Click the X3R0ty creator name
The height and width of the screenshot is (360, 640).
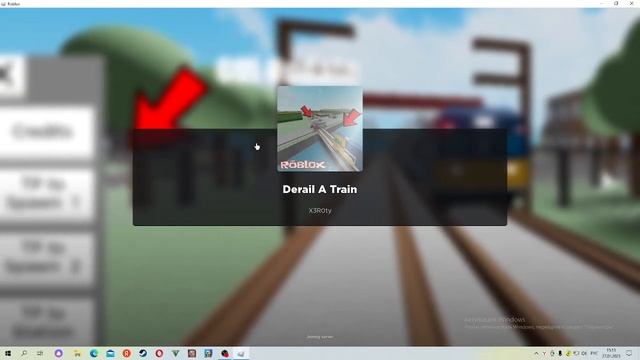point(320,211)
